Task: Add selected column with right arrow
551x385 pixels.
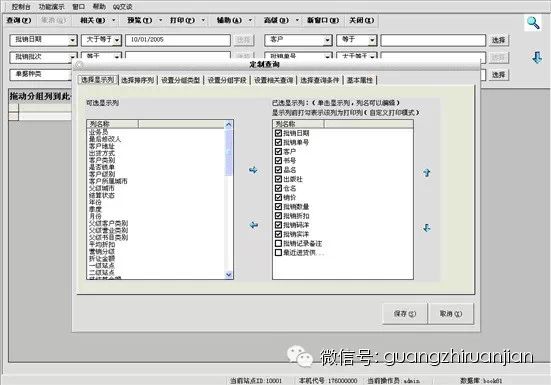Action: coord(253,170)
